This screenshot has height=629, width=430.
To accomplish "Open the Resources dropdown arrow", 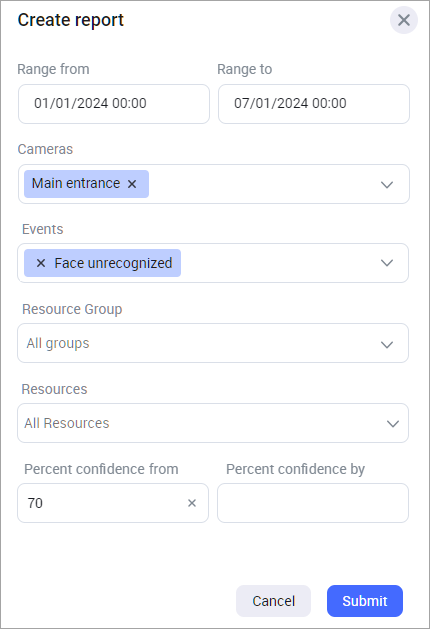I will click(x=393, y=424).
